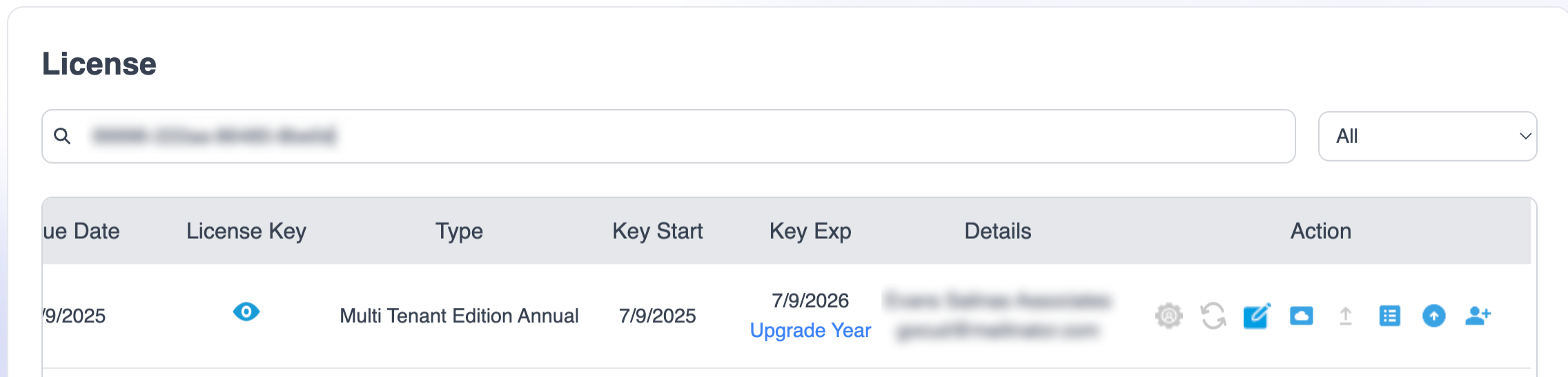The width and height of the screenshot is (1568, 377).
Task: Click the magnifier search icon
Action: coord(62,136)
